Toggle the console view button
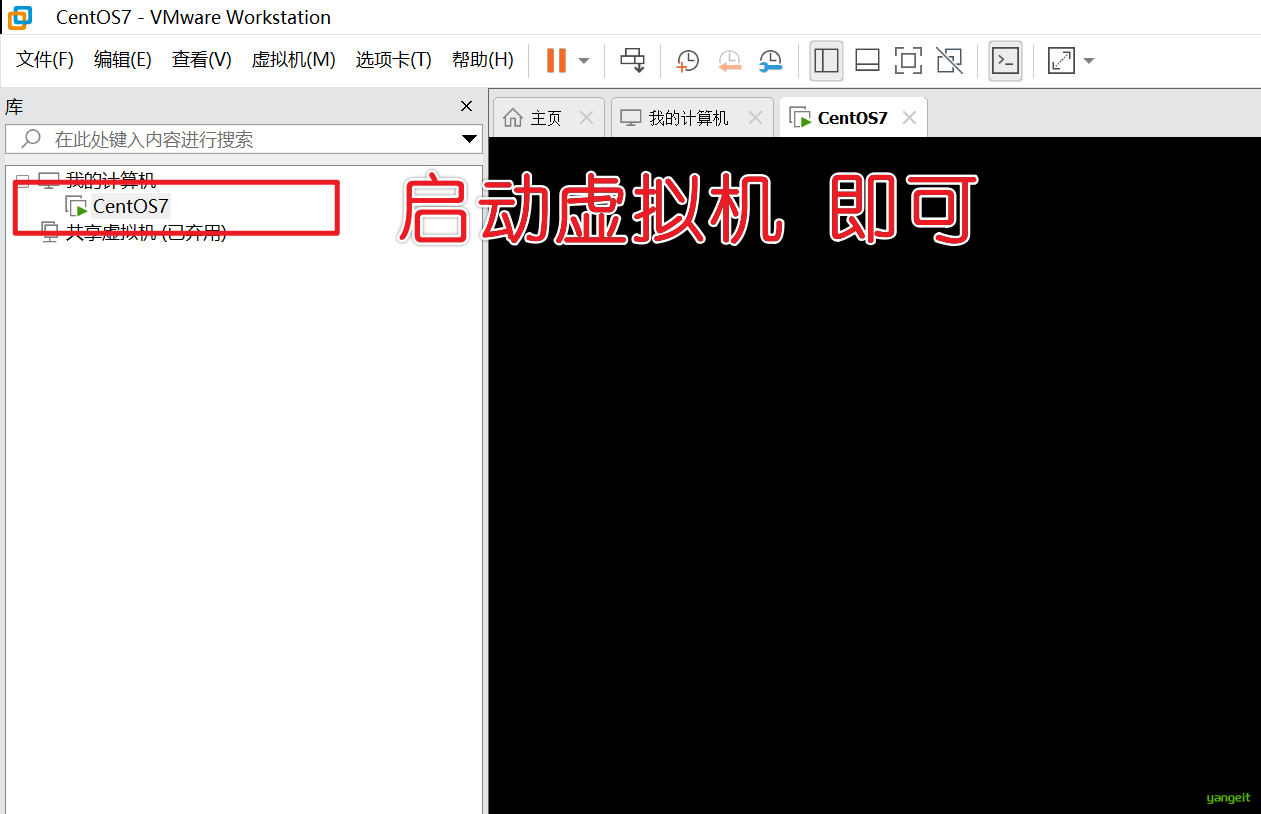 pos(1005,61)
